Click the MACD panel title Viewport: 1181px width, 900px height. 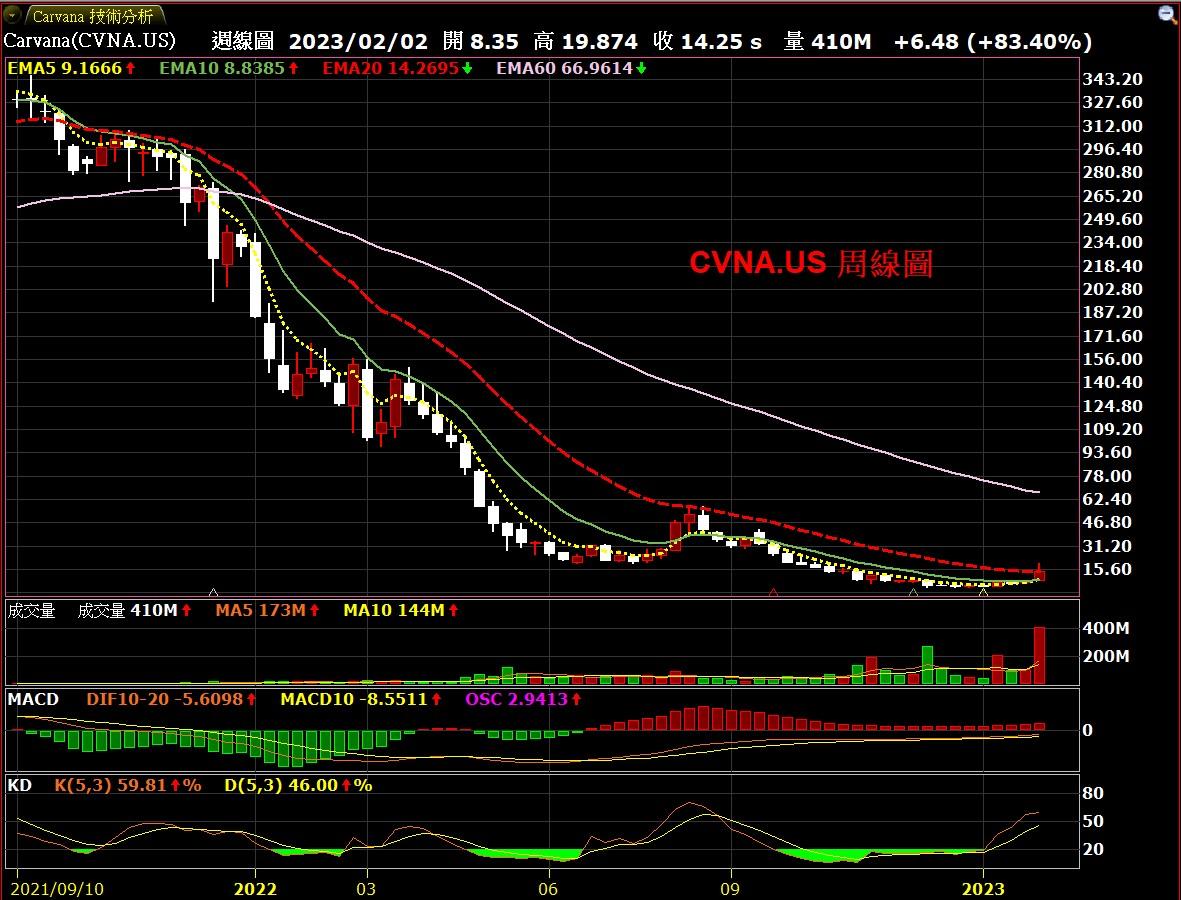pyautogui.click(x=33, y=700)
